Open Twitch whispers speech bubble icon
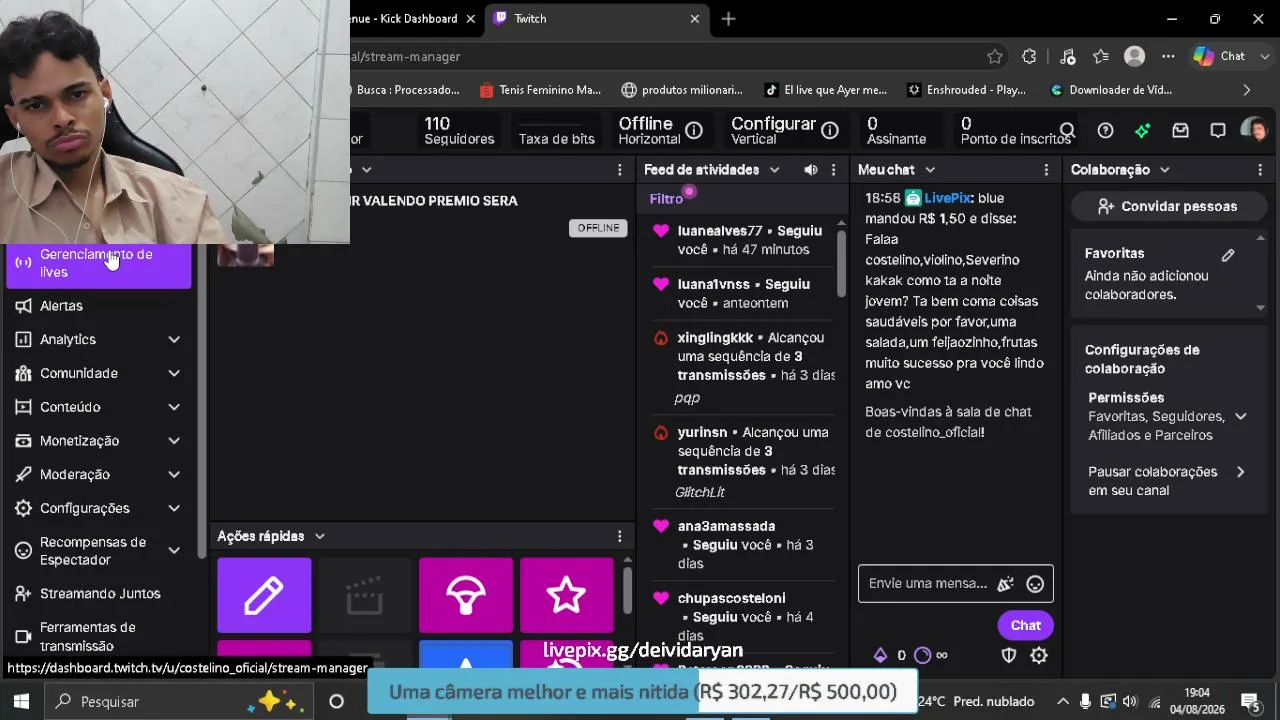 click(x=1218, y=130)
